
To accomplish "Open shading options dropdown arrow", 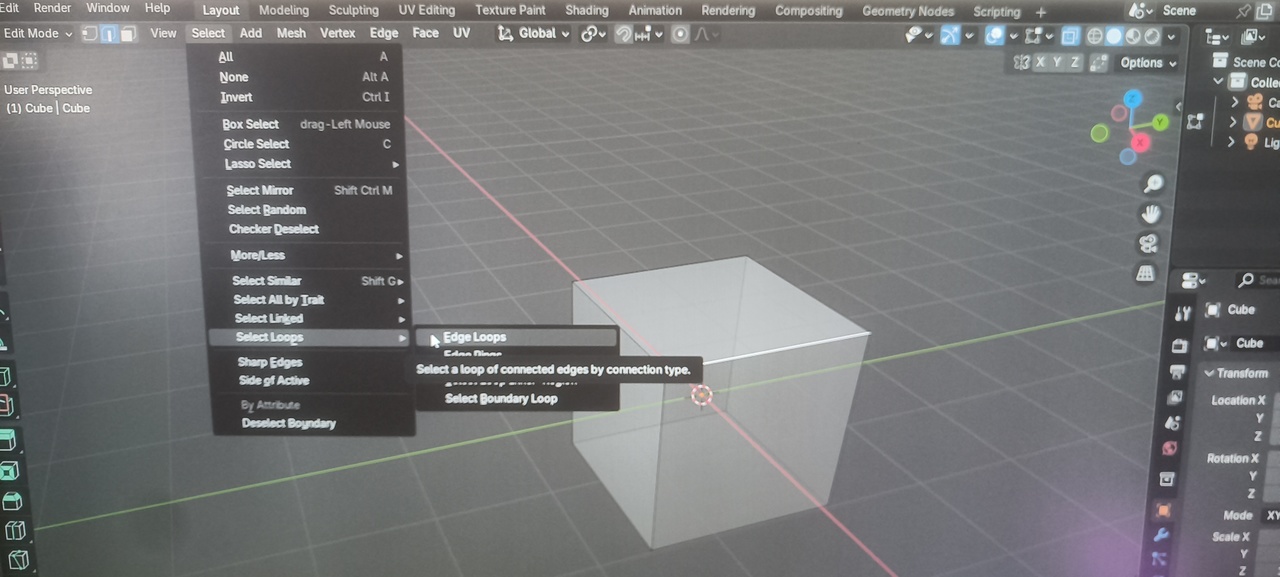I will click(x=1171, y=36).
